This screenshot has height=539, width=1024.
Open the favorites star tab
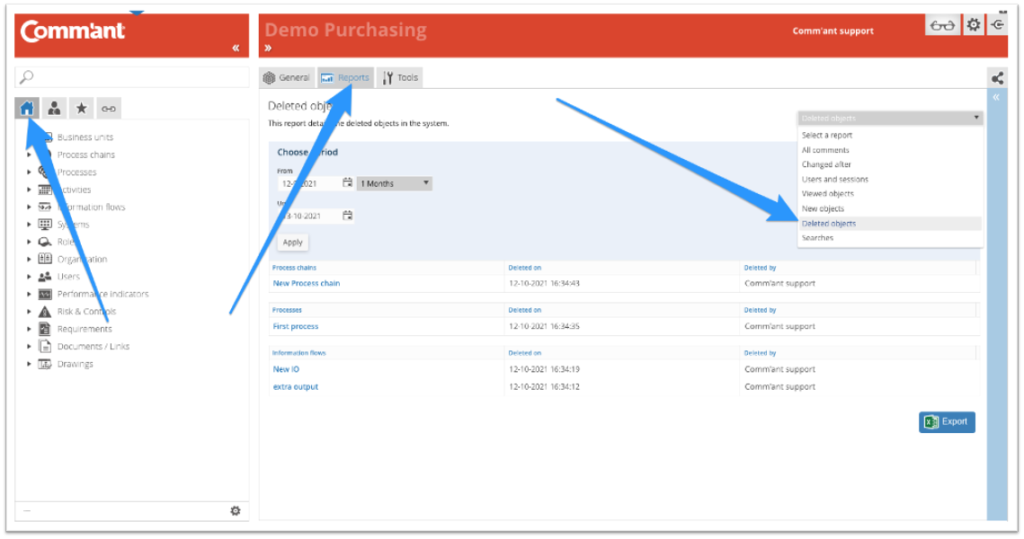point(82,108)
